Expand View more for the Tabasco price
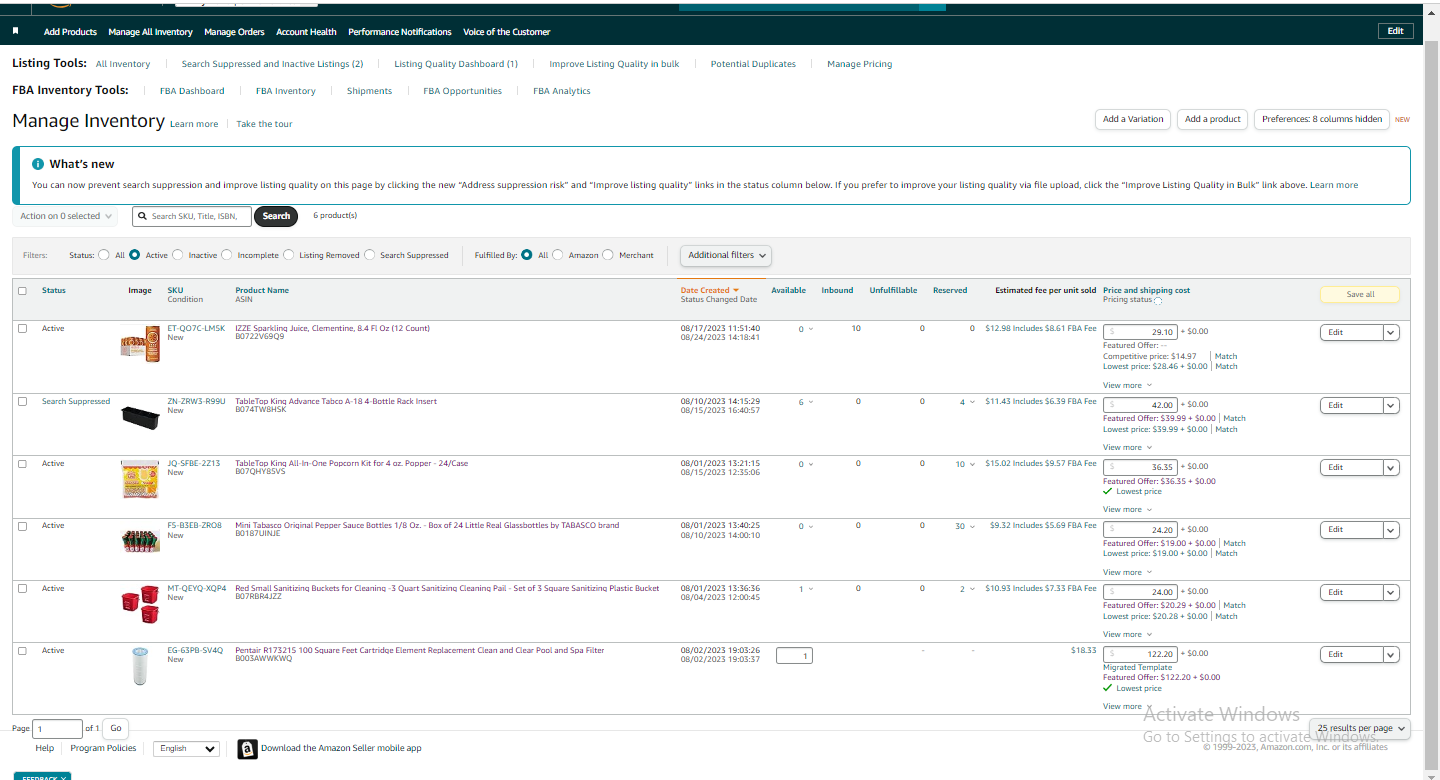1440x780 pixels. coord(1127,572)
